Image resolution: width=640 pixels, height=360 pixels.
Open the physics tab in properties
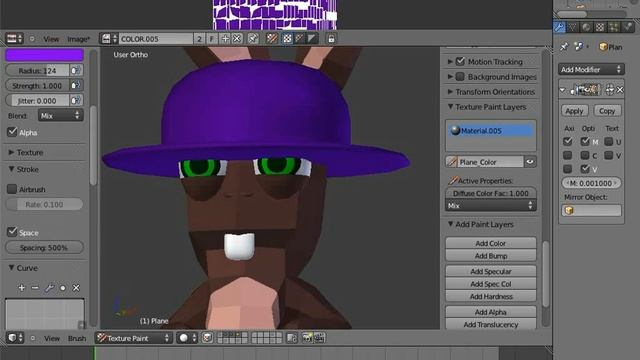[628, 27]
